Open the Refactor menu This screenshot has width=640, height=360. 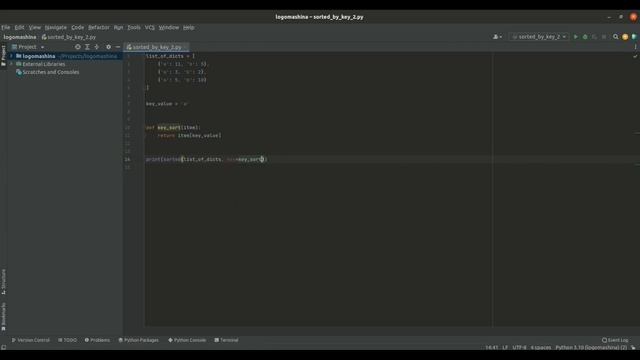(x=99, y=27)
